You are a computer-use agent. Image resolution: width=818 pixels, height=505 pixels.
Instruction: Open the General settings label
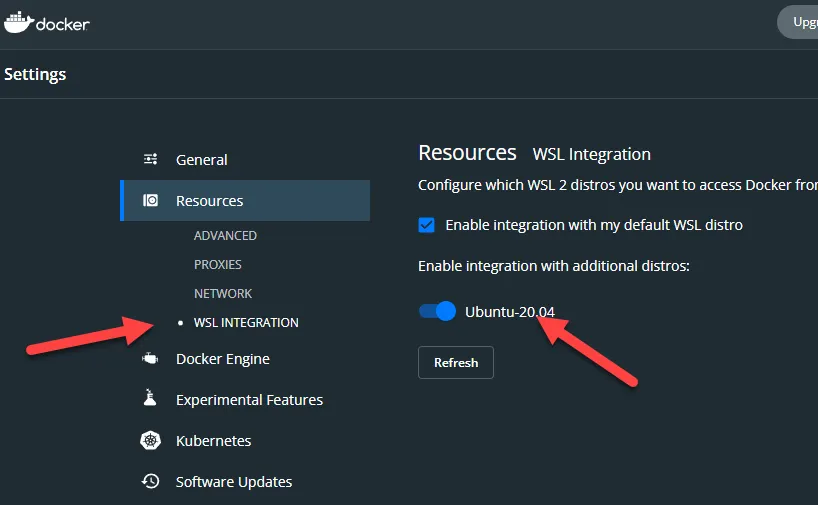click(202, 160)
